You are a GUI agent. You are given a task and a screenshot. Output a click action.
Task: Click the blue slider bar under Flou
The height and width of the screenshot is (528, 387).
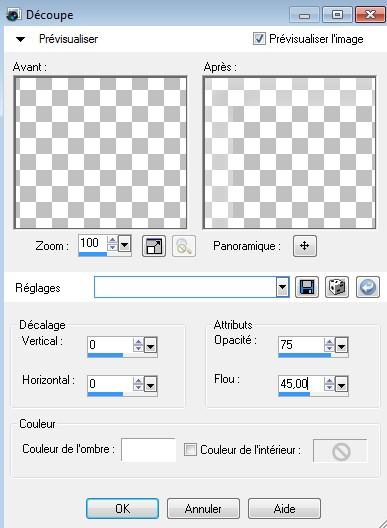[x=294, y=394]
